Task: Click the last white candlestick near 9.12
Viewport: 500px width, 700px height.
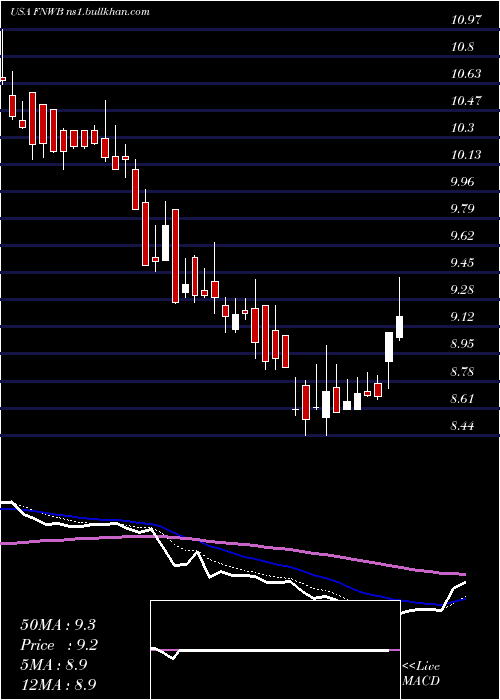Action: point(400,327)
